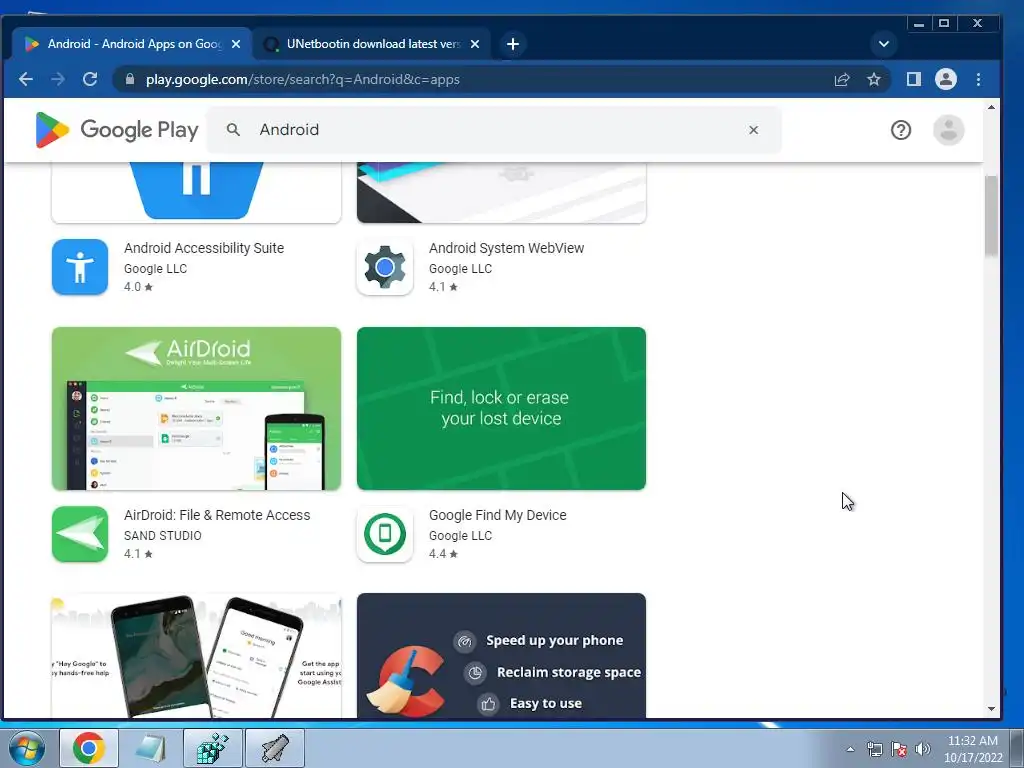
Task: Open the Action Center flag icon
Action: click(899, 749)
